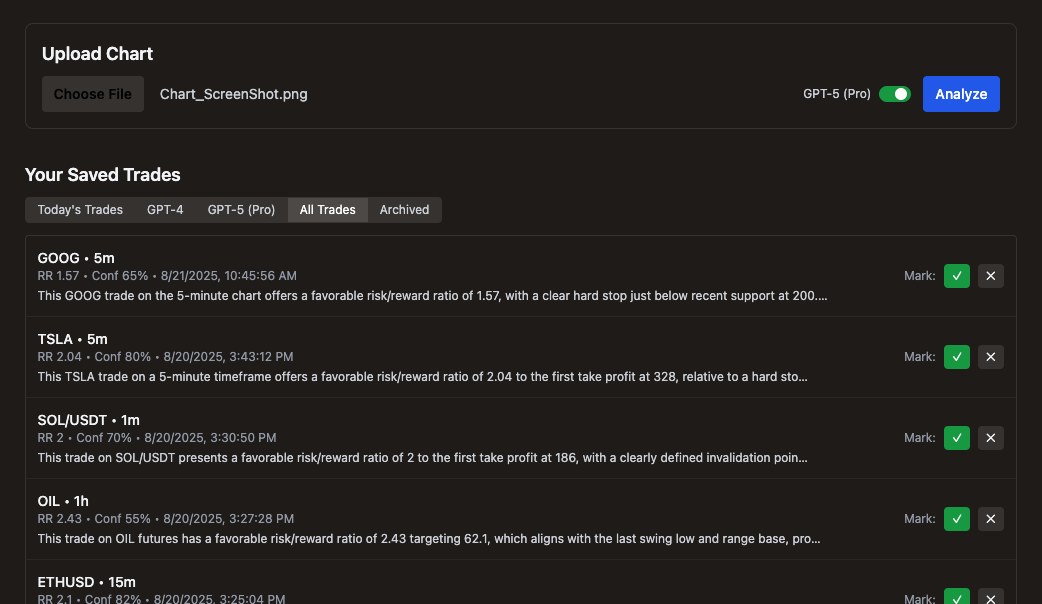Click the 'RR 2.43 • Conf 55%' details line
The width and height of the screenshot is (1042, 604).
[x=165, y=519]
